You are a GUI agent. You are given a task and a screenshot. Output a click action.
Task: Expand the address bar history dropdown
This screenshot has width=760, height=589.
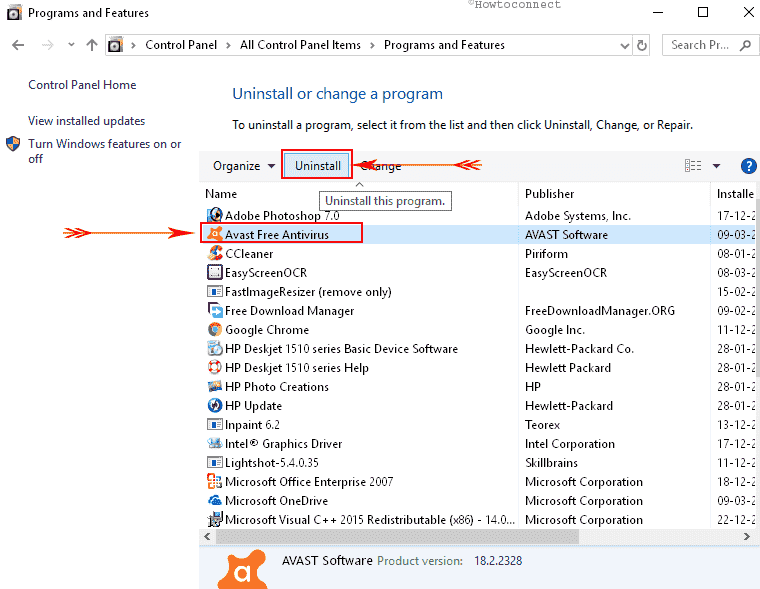pos(625,45)
